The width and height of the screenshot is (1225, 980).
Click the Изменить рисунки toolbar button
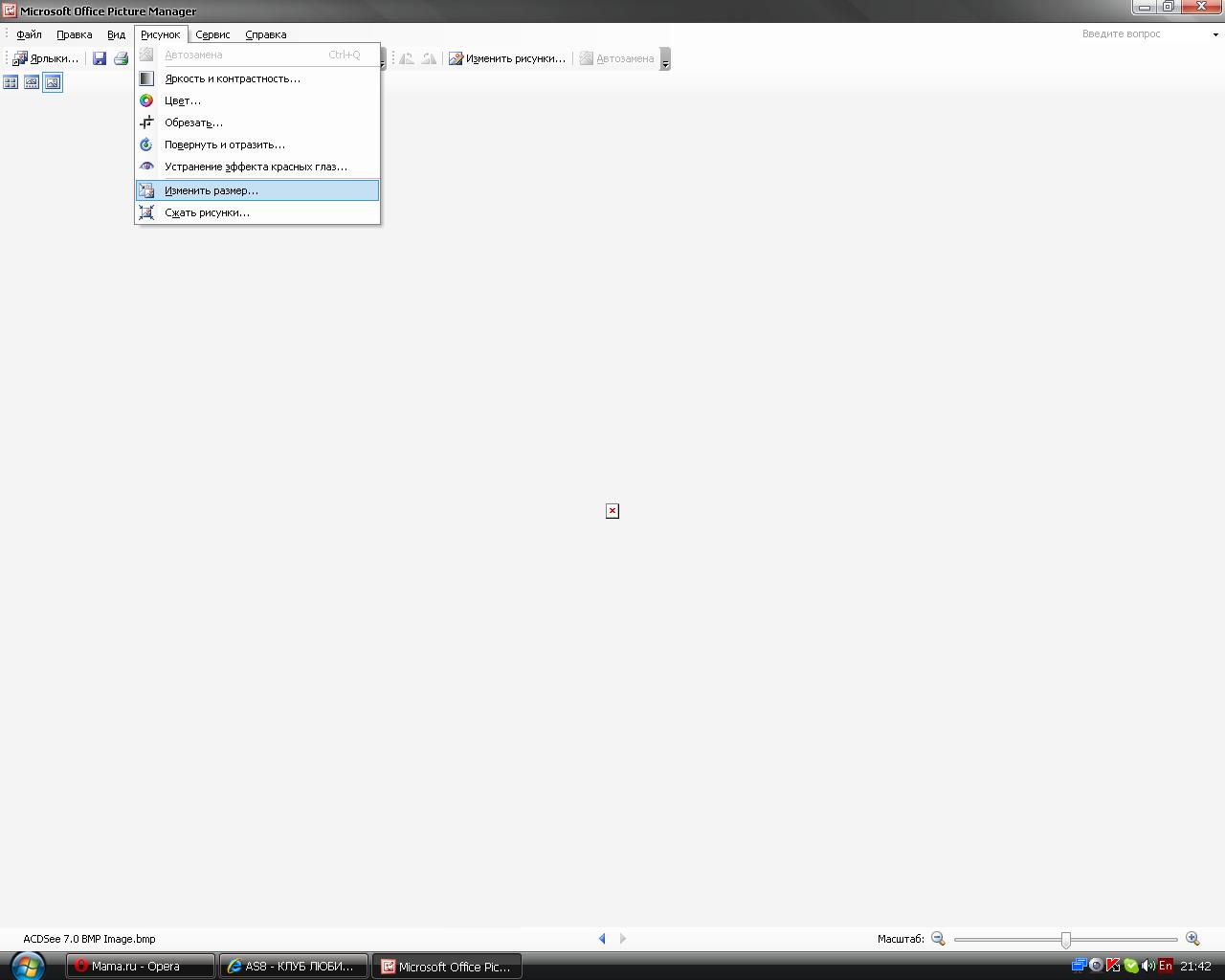coord(507,58)
